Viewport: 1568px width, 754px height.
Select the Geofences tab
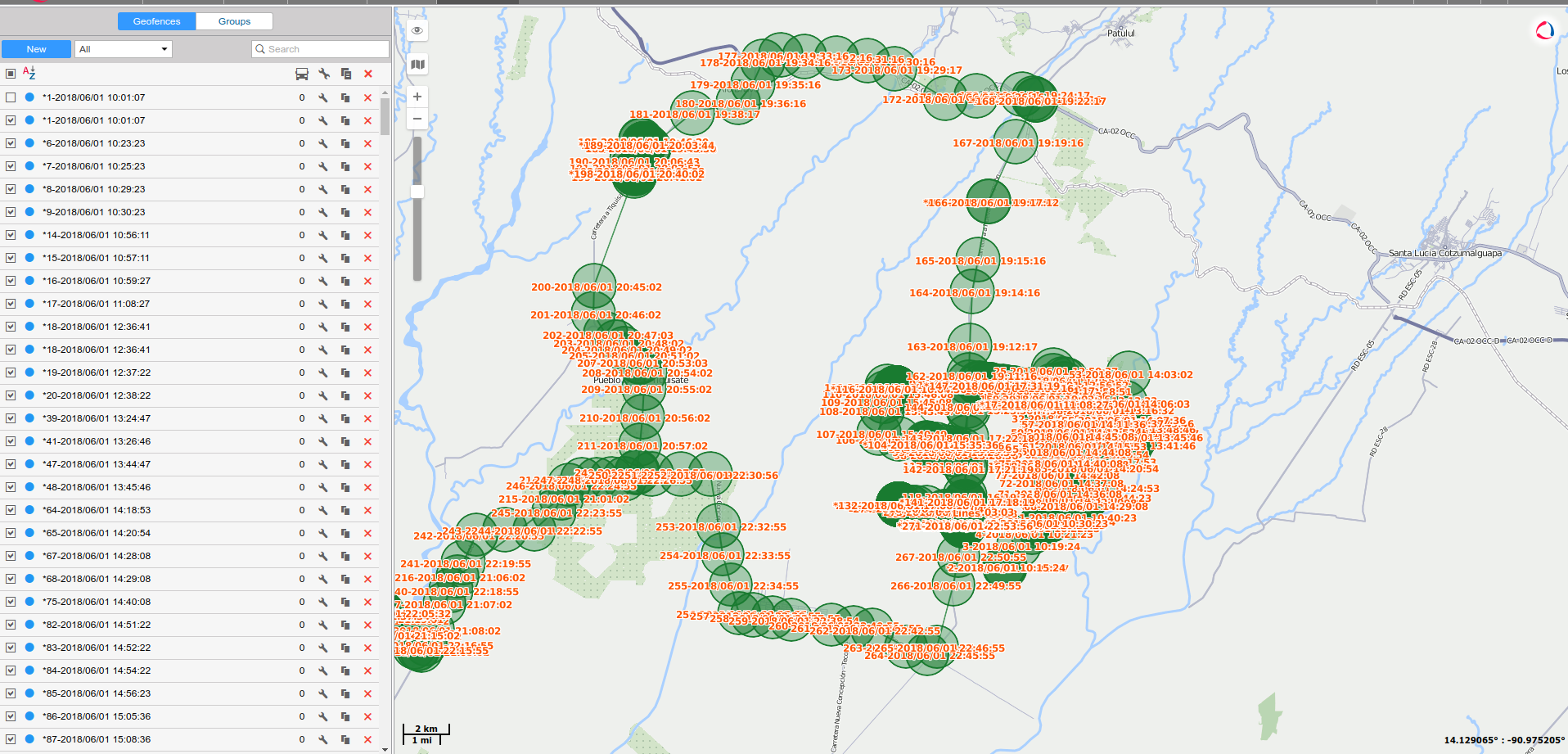(156, 21)
